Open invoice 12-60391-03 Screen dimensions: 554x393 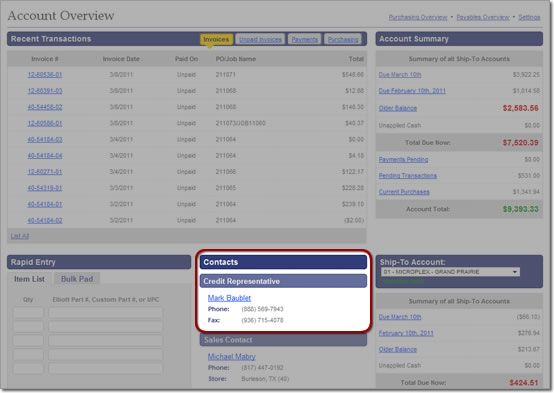(x=45, y=91)
